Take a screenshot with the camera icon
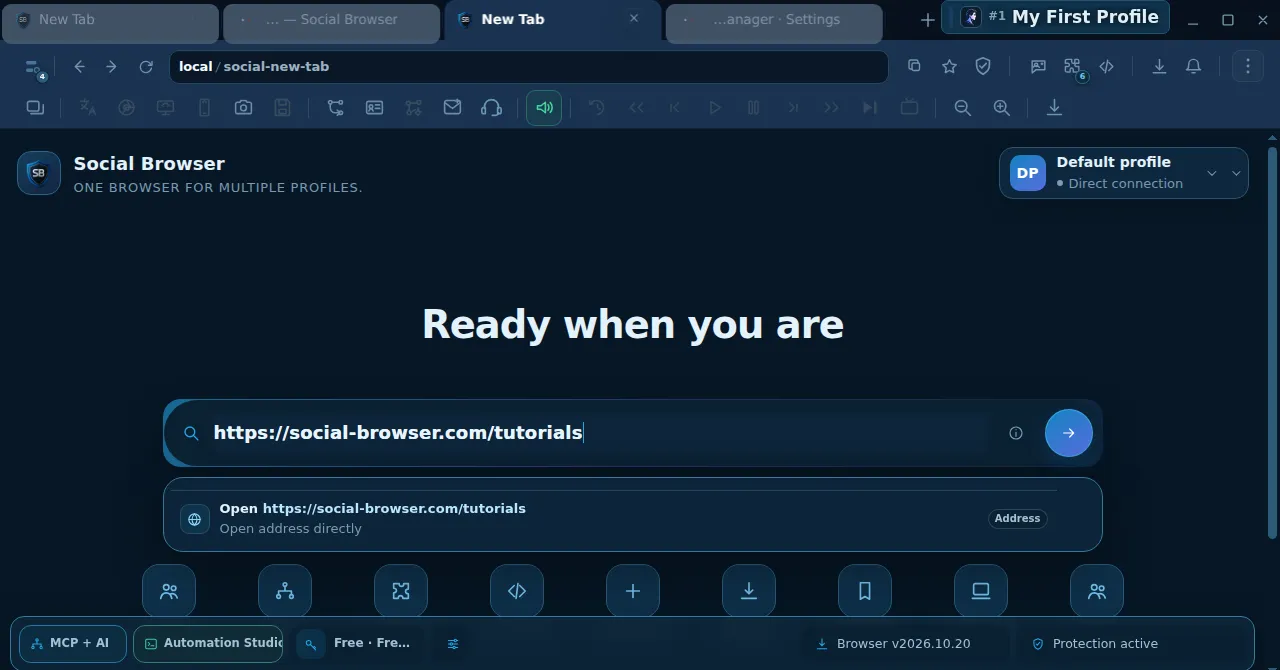Image resolution: width=1280 pixels, height=670 pixels. (243, 108)
